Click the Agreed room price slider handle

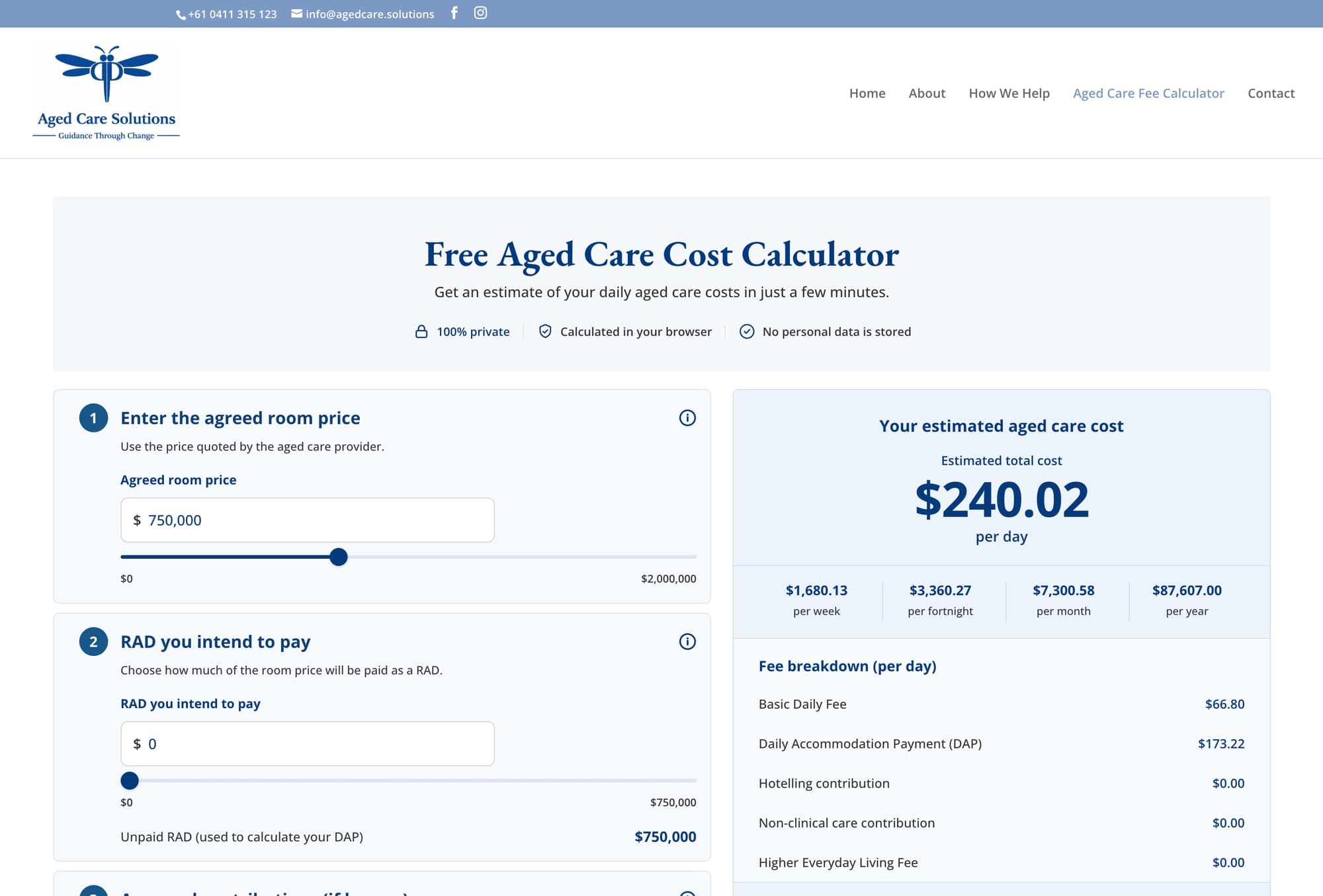(x=339, y=557)
